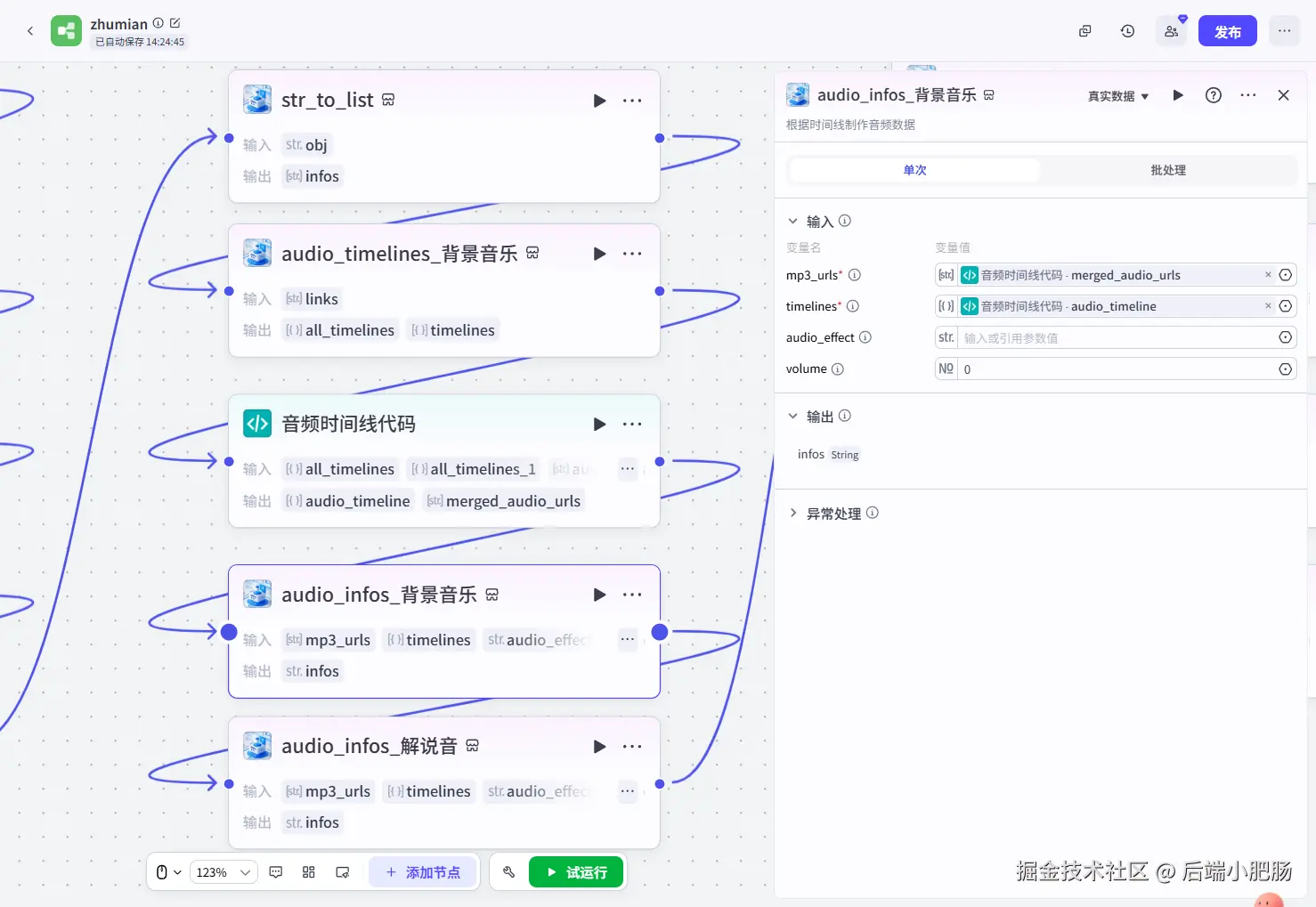Open the 123% zoom level dropdown

pos(223,872)
